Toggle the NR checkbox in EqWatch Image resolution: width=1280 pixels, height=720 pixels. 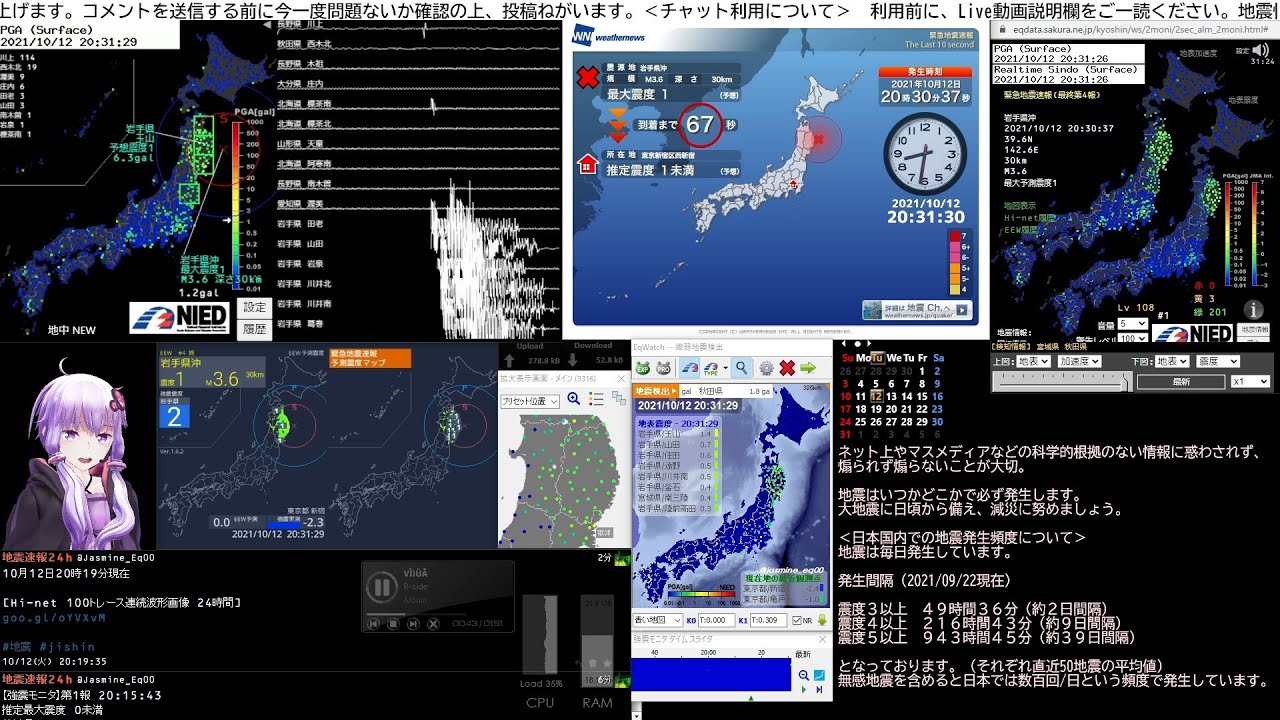(797, 621)
